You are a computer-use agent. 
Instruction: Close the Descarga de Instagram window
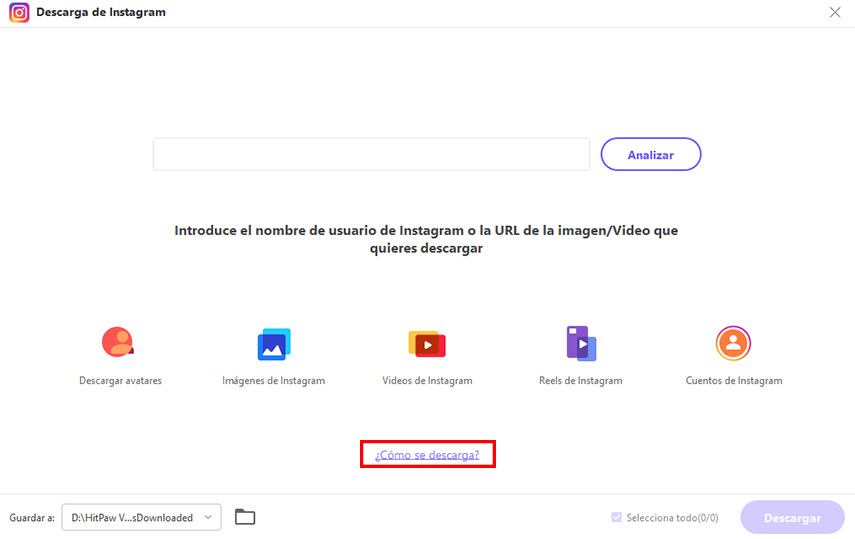(835, 12)
